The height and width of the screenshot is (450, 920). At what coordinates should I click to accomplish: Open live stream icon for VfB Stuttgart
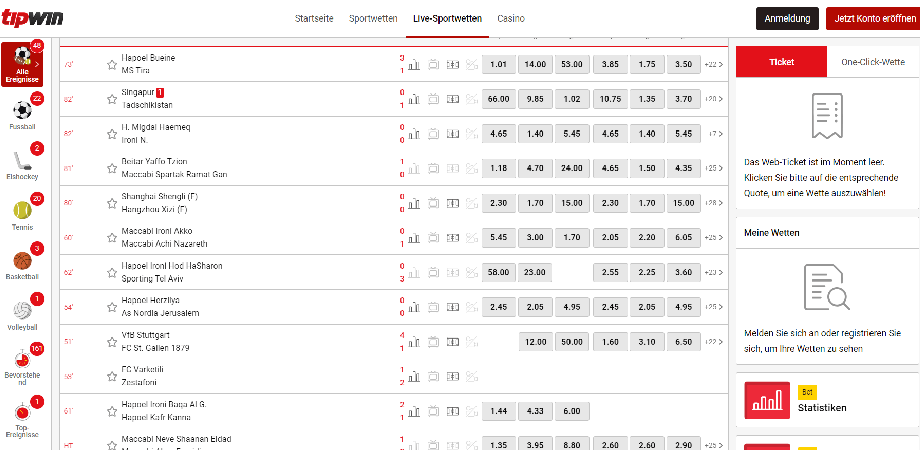click(433, 342)
